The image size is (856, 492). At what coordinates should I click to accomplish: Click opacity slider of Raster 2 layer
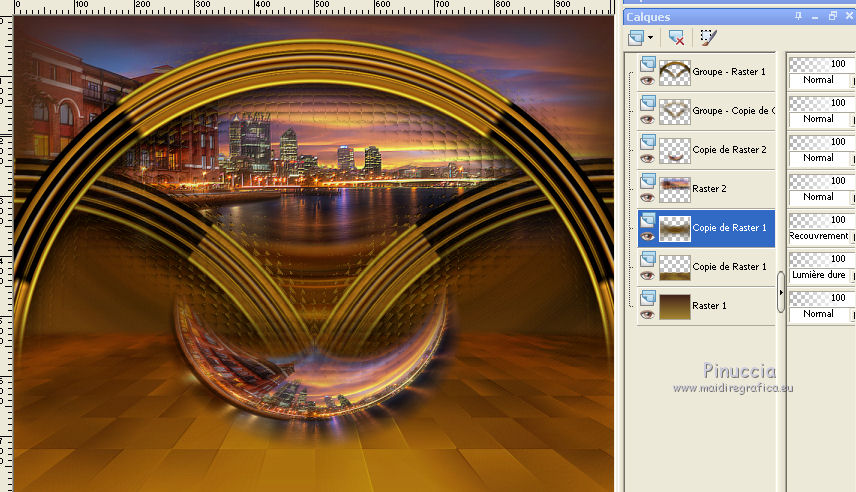coord(821,181)
